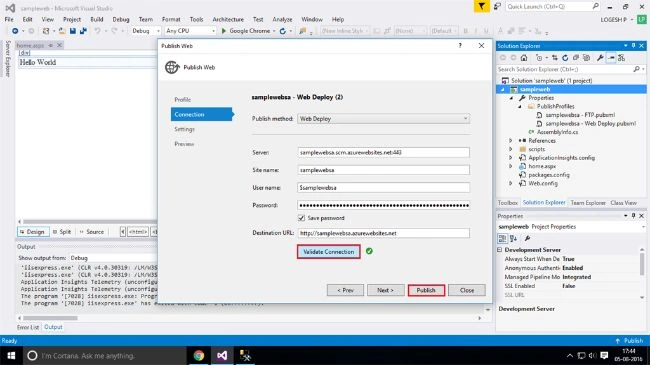Toggle the Save password checkbox
Image resolution: width=650 pixels, height=365 pixels.
(x=301, y=218)
